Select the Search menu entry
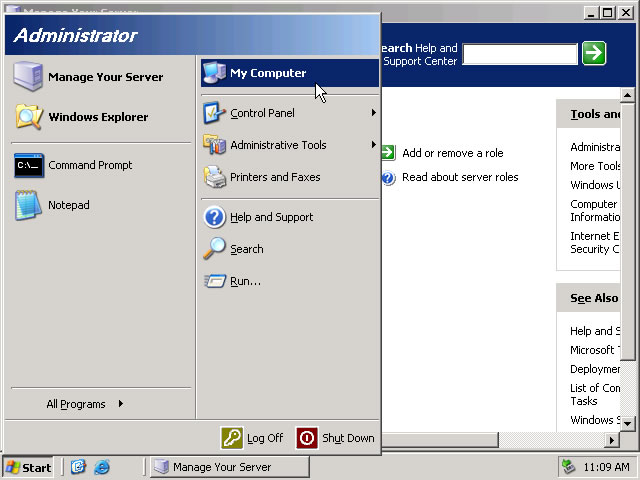The height and width of the screenshot is (480, 640). (290, 249)
